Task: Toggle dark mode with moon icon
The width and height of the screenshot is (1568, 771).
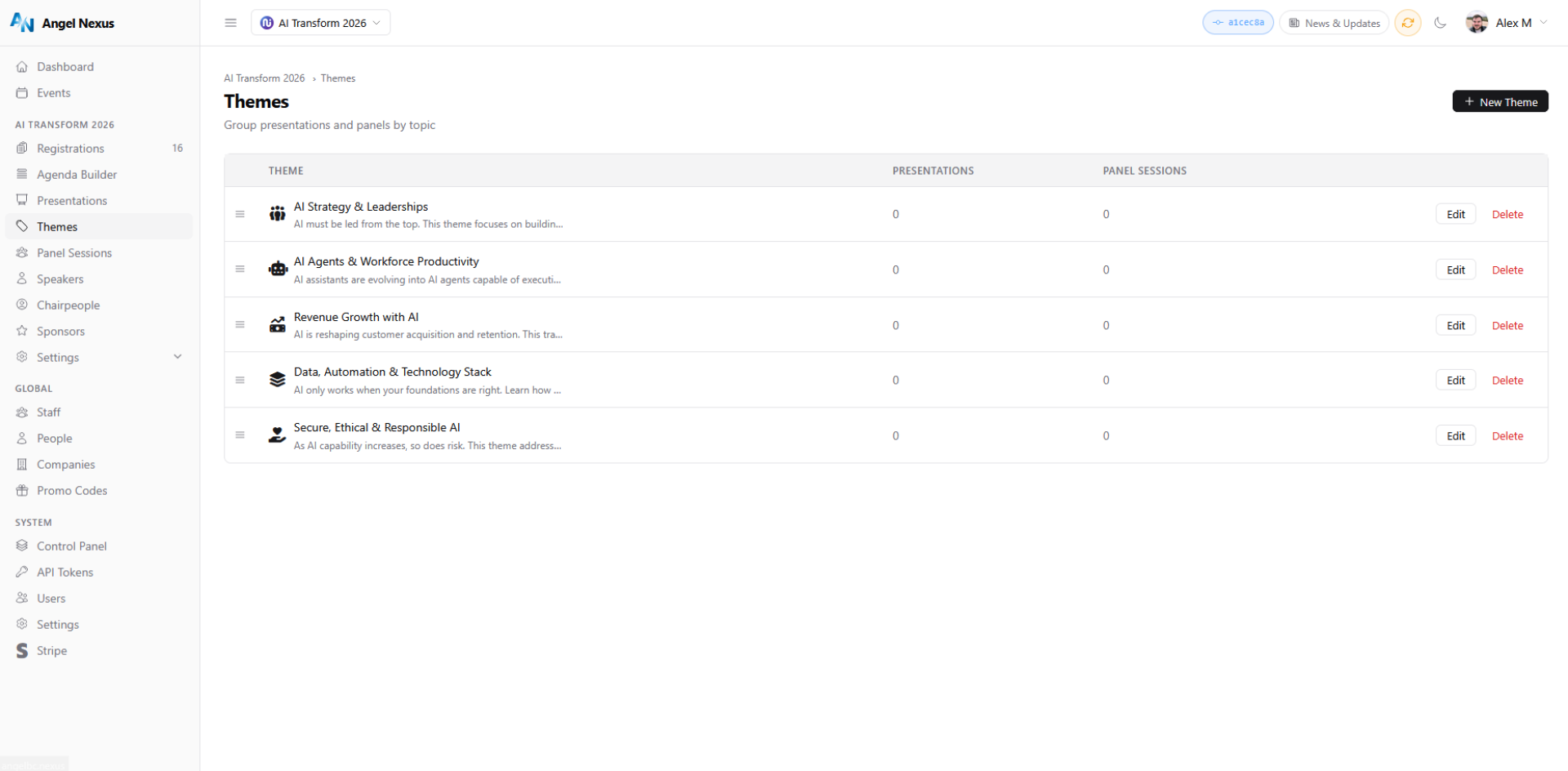Action: click(1440, 23)
